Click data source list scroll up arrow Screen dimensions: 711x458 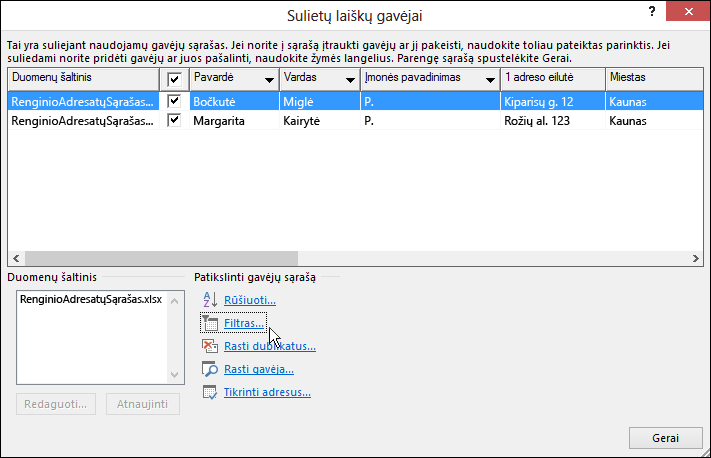click(175, 301)
